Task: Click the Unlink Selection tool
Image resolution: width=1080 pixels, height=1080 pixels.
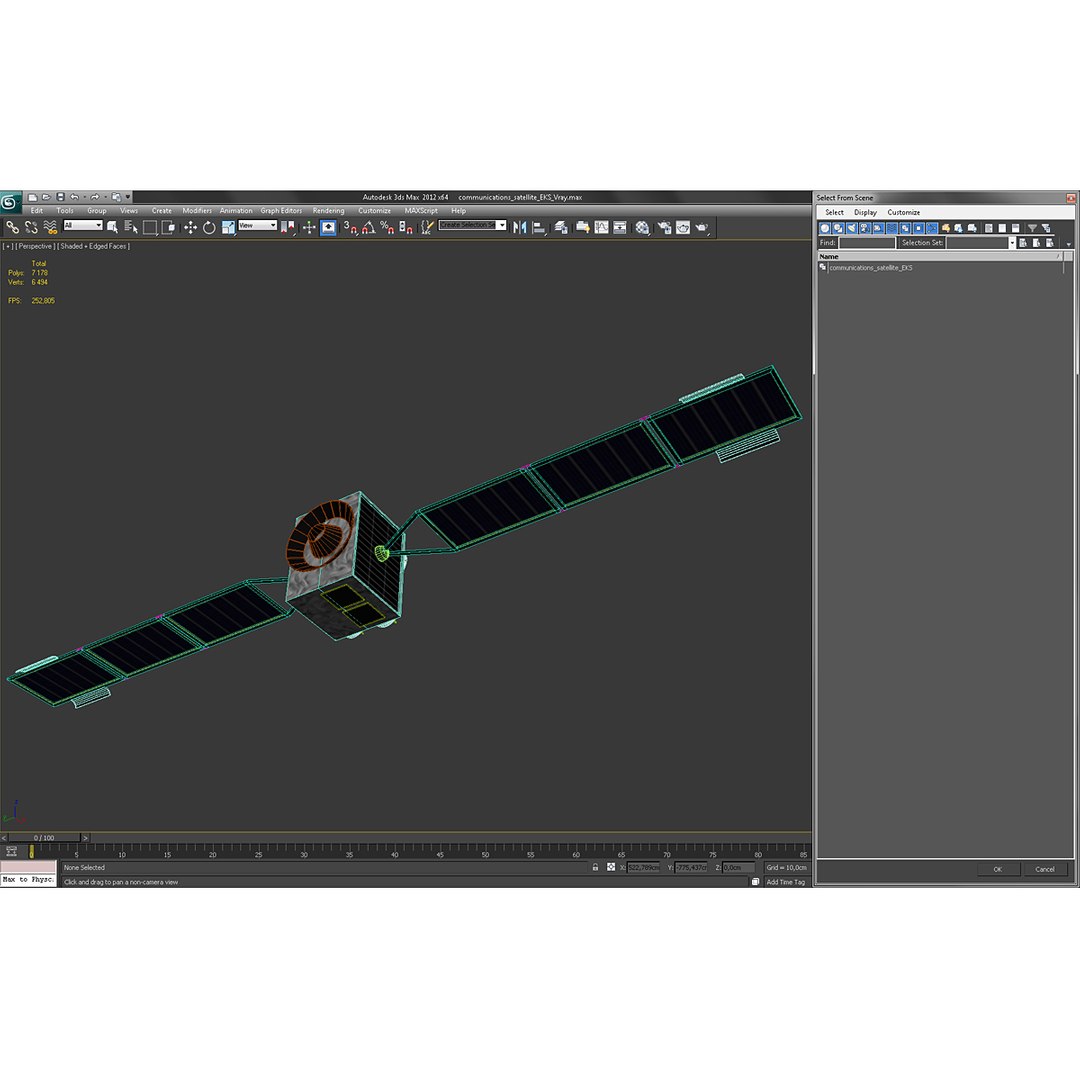Action: coord(31,227)
